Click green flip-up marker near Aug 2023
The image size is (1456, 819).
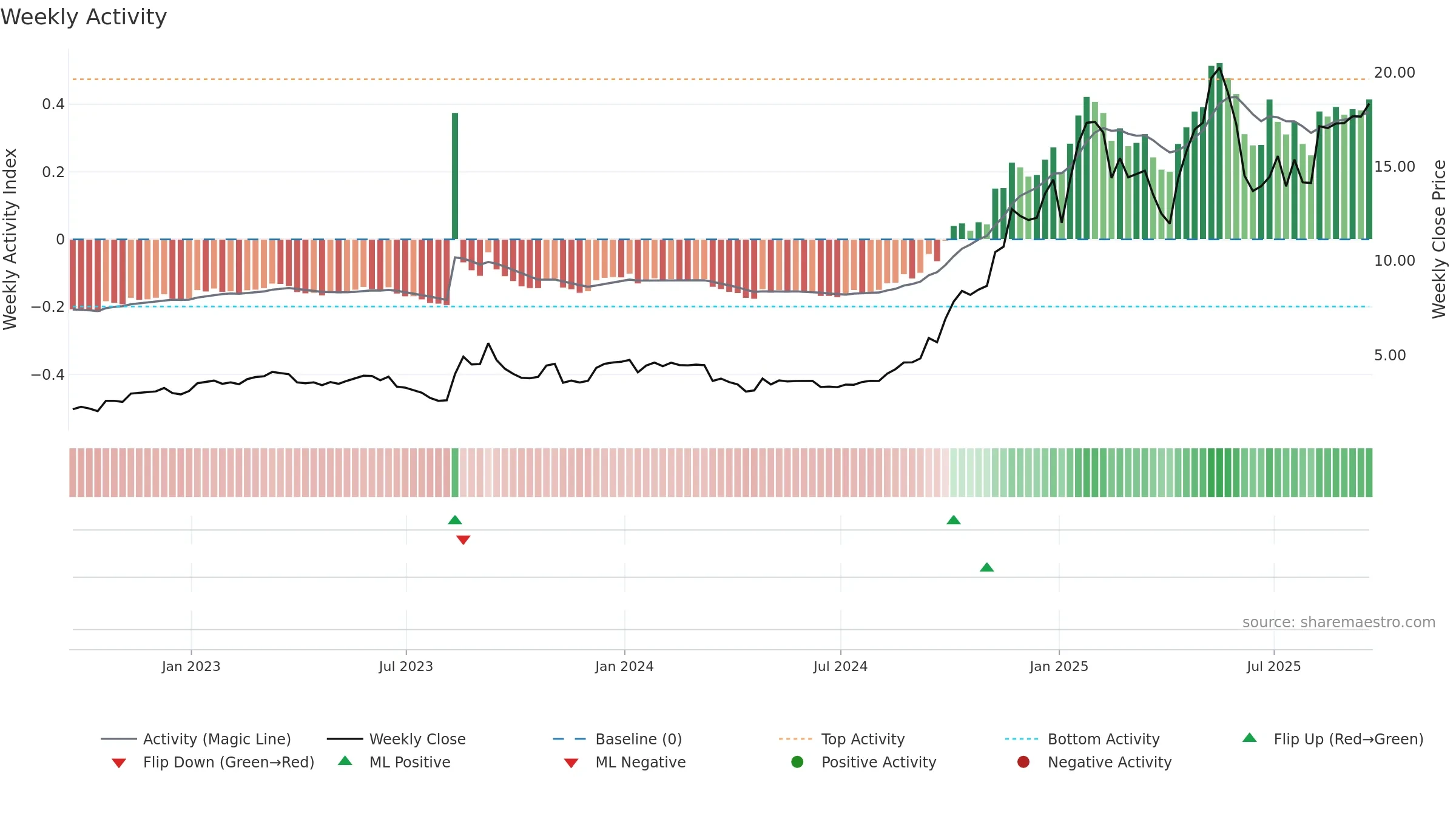click(x=455, y=520)
